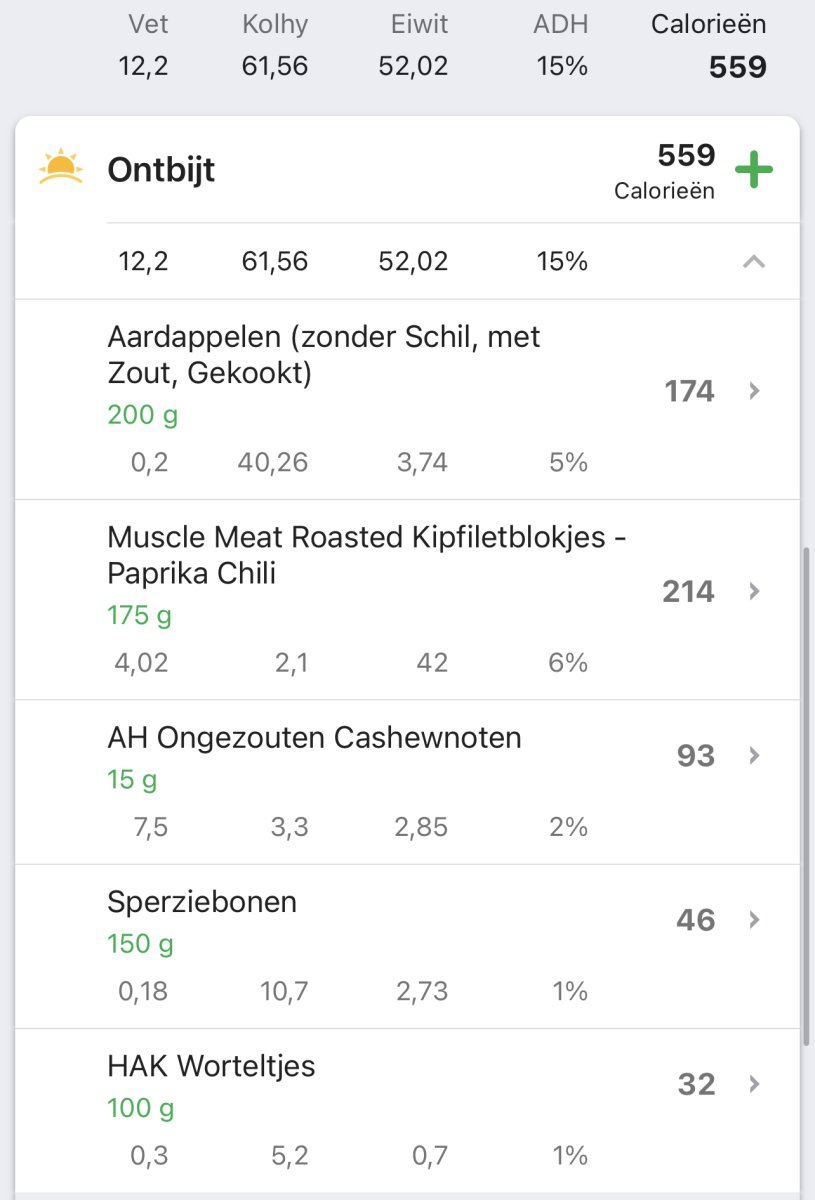Tap the Ontbijt meal heading
Screen dimensions: 815x1200
(161, 170)
